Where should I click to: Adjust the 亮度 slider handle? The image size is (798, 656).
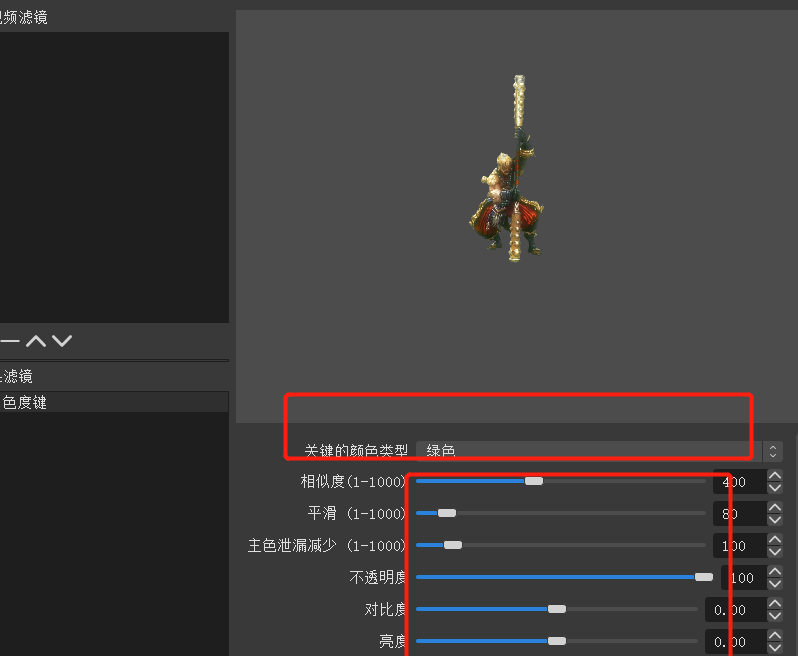(x=557, y=641)
